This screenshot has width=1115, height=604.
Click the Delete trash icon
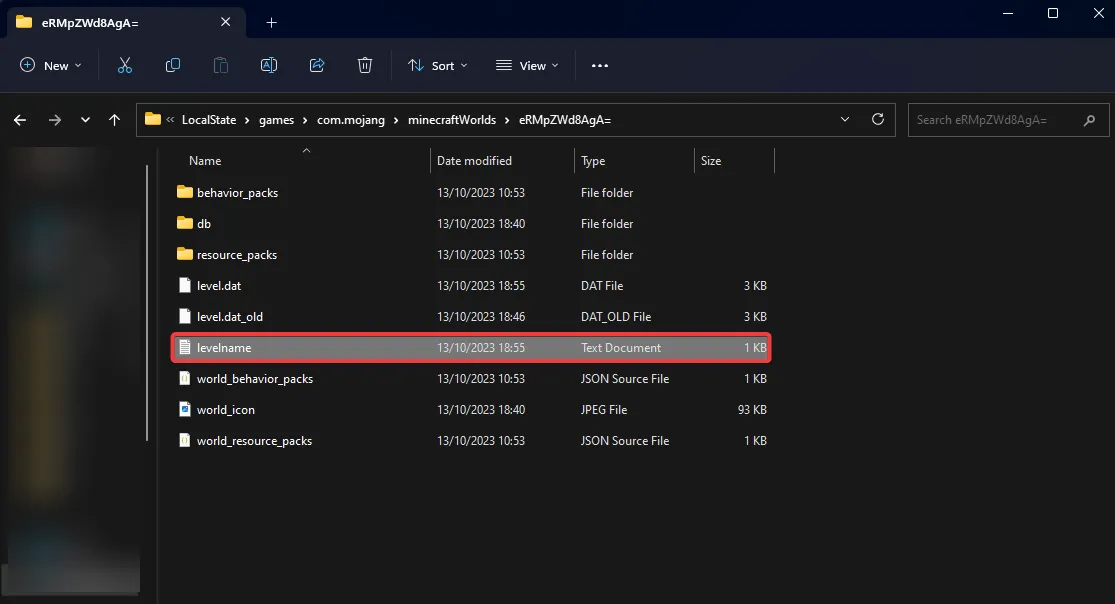365,65
